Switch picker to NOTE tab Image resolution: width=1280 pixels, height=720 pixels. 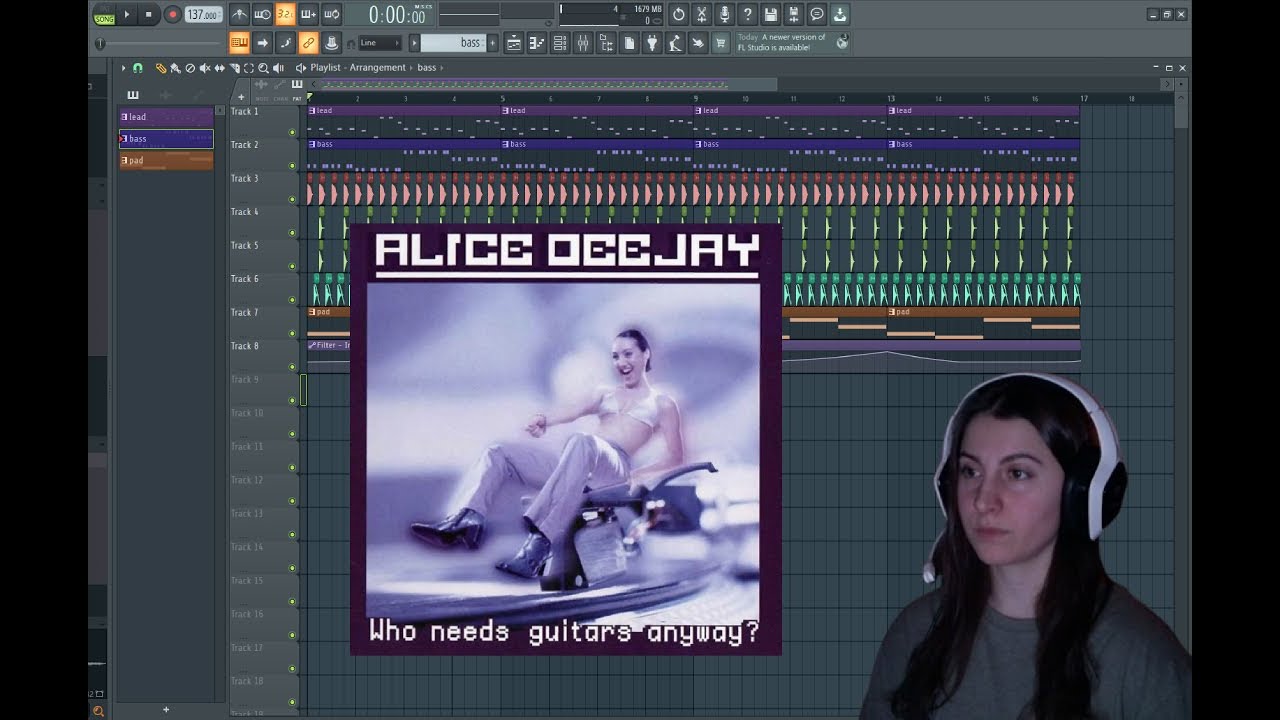coord(262,98)
